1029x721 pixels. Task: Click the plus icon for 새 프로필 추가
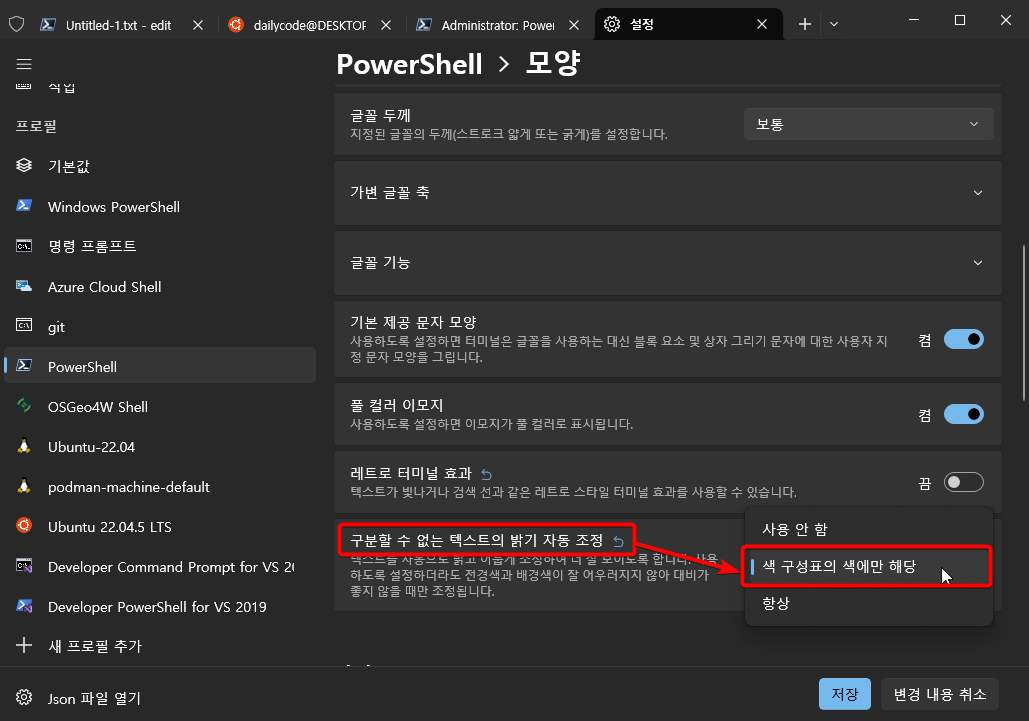[x=24, y=646]
